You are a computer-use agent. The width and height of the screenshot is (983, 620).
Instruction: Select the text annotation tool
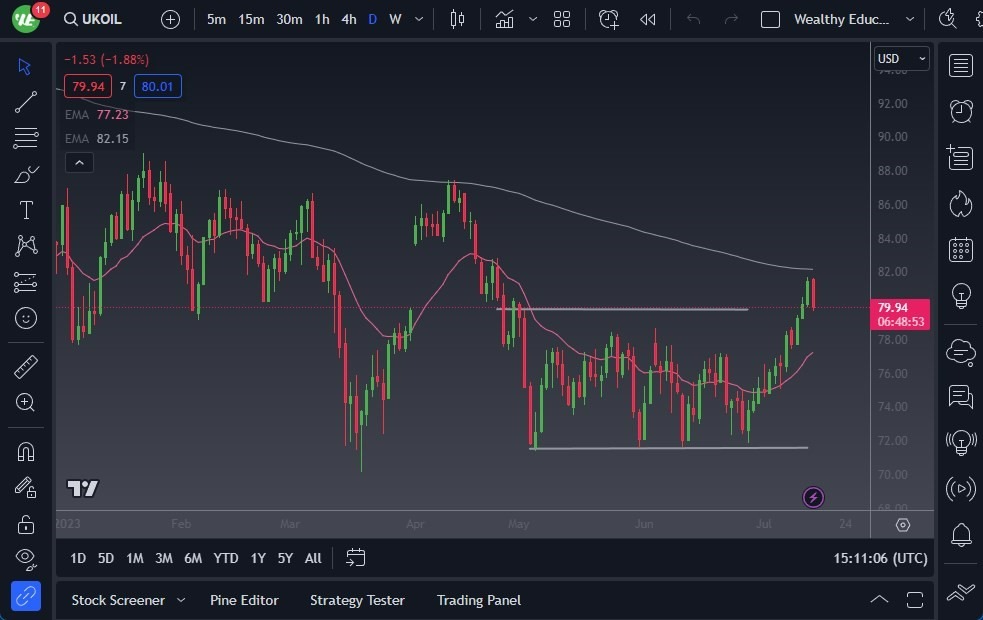tap(26, 210)
